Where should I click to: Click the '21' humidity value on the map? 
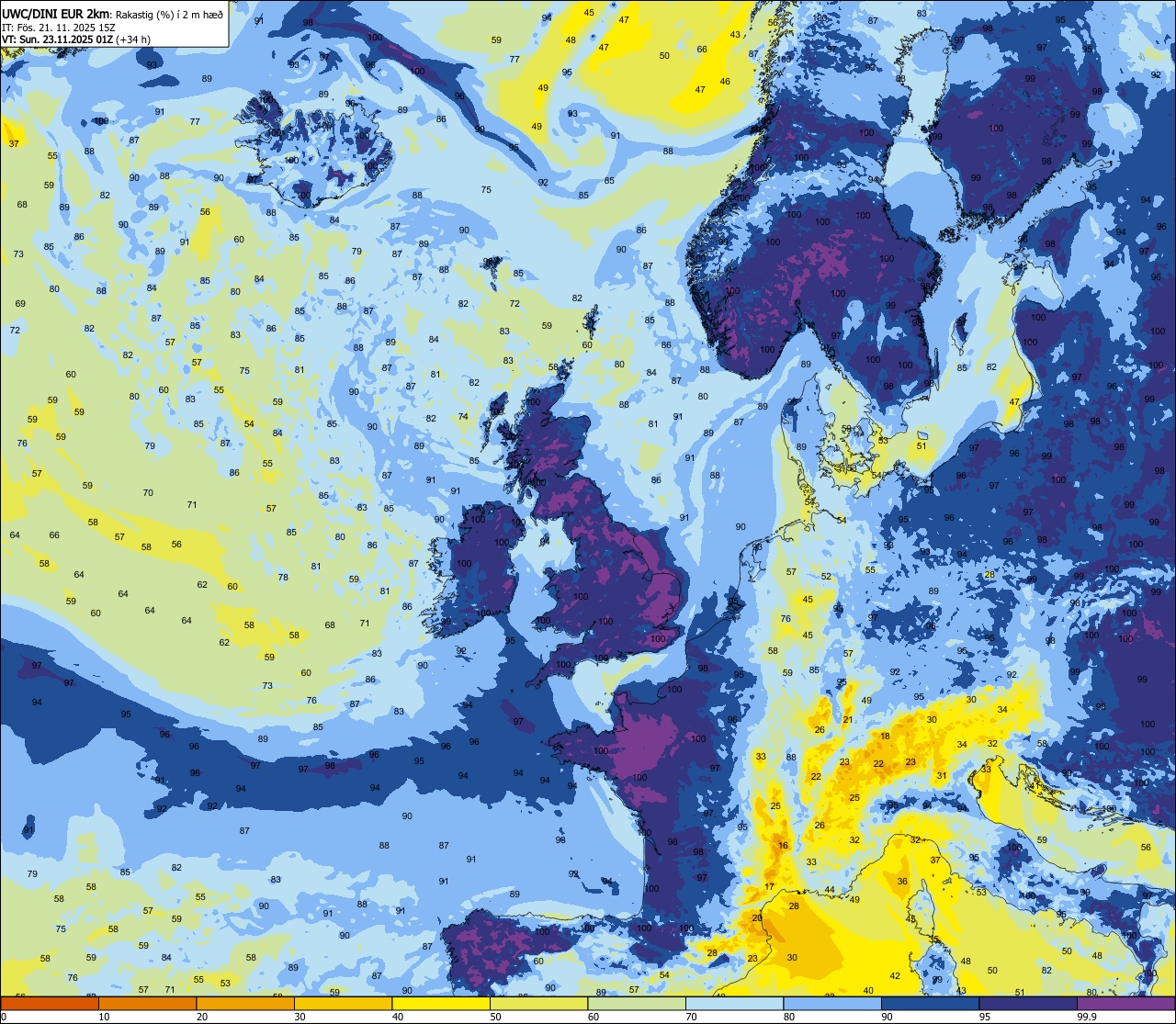pyautogui.click(x=847, y=720)
